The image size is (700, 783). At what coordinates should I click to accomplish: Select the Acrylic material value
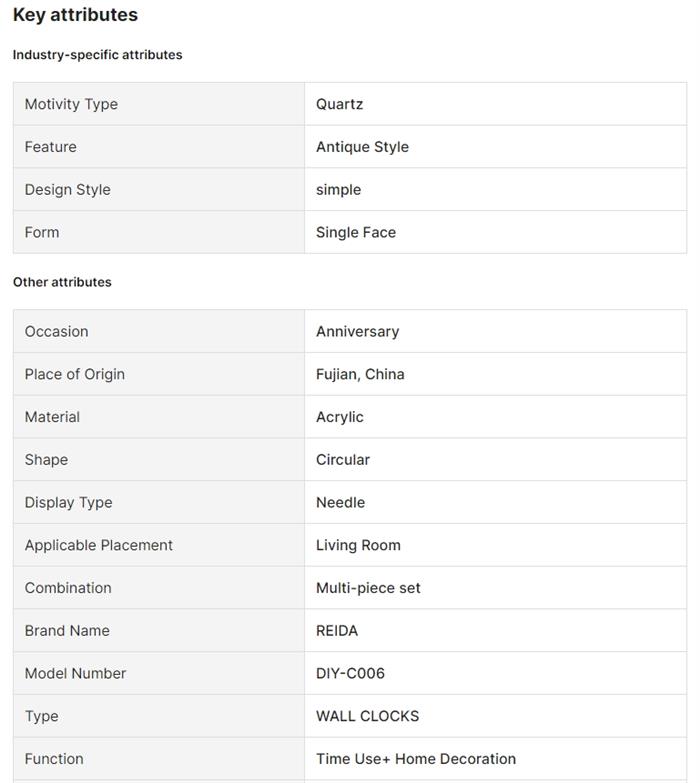pos(339,417)
